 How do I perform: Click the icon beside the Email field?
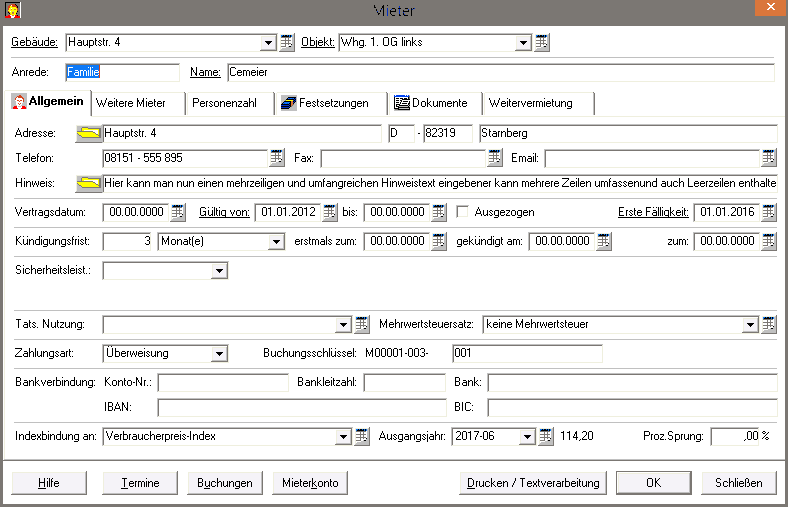(x=768, y=158)
